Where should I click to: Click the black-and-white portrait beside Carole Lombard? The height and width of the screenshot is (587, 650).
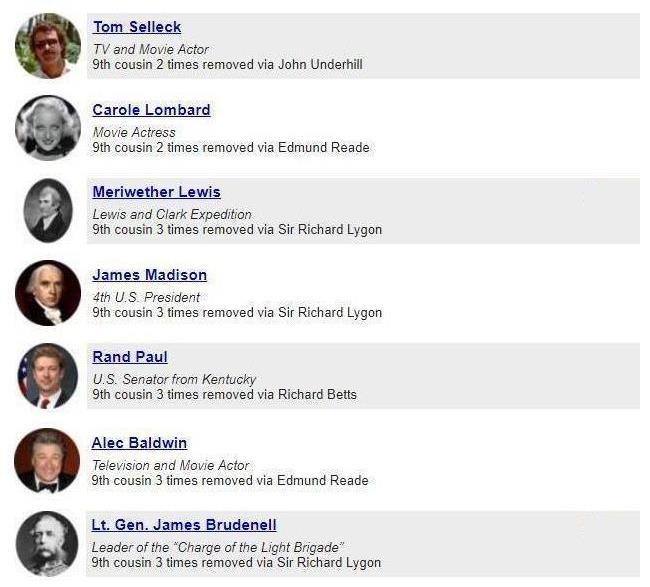coord(48,128)
